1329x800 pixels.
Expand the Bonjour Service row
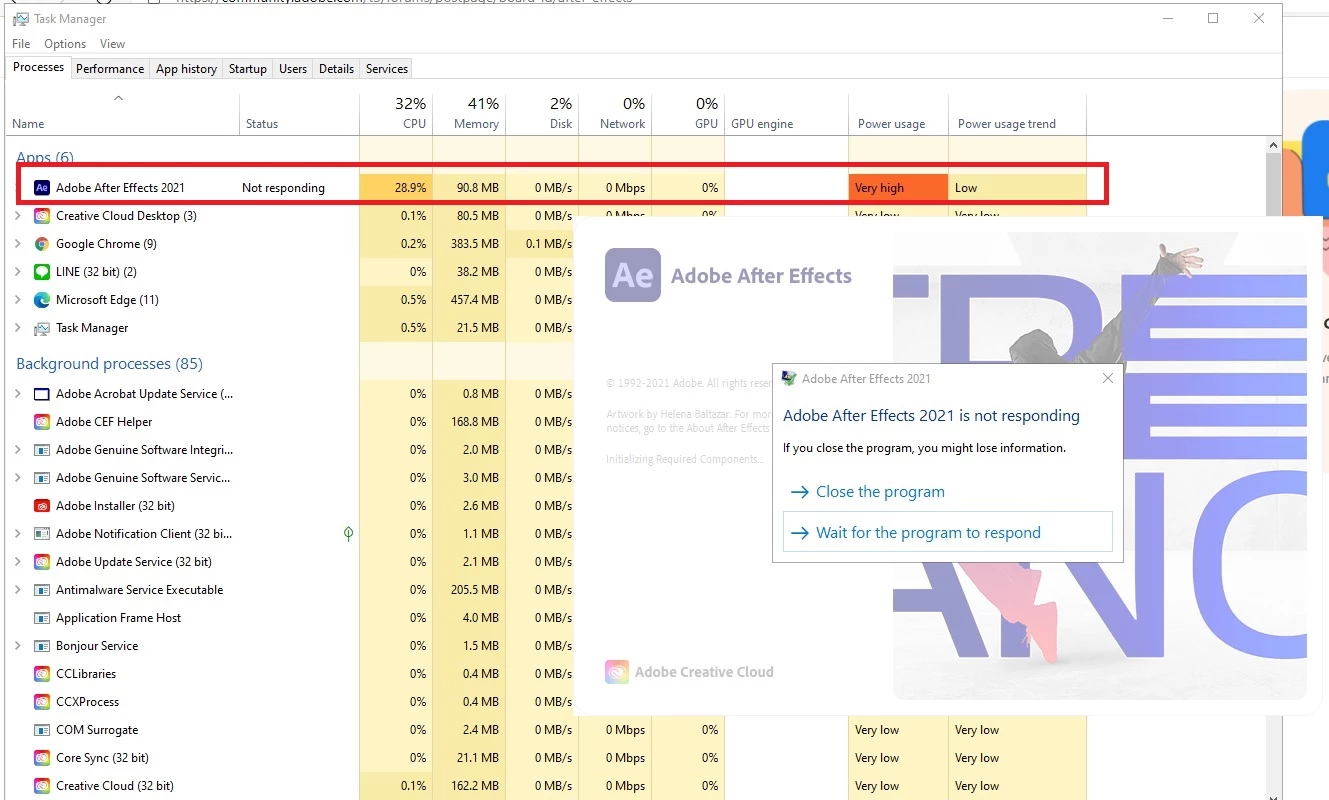click(x=18, y=646)
